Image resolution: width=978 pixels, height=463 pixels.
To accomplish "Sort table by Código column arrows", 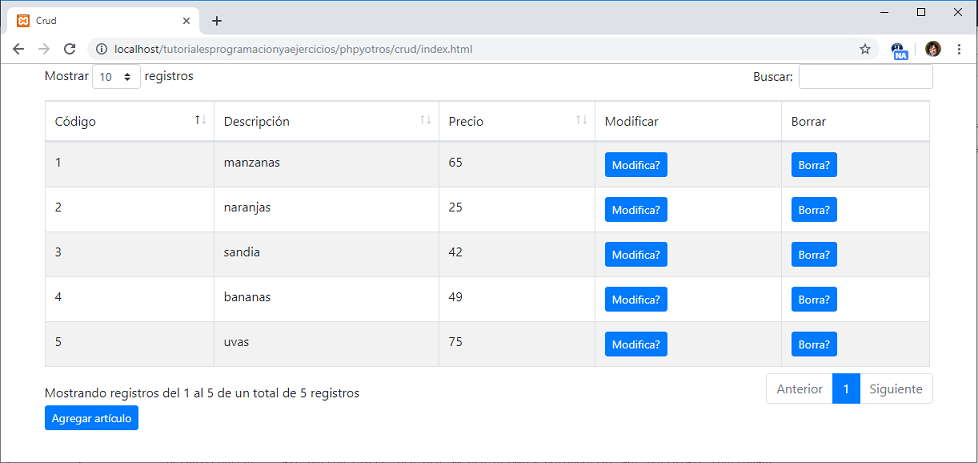I will click(x=200, y=120).
